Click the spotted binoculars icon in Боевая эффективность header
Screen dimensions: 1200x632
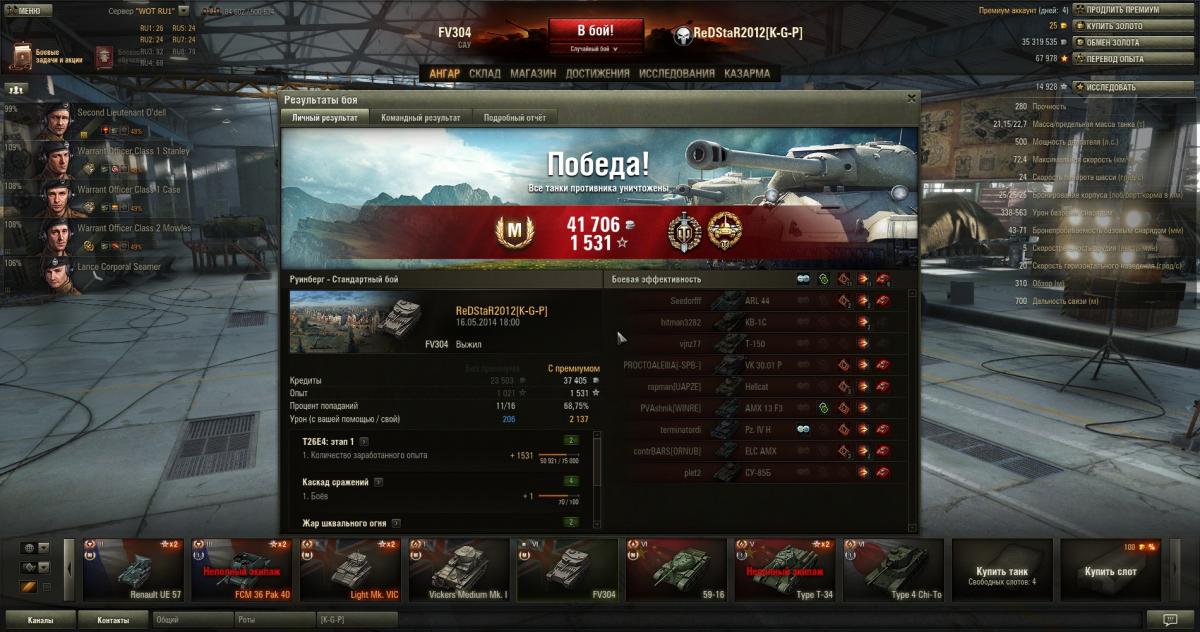(803, 279)
